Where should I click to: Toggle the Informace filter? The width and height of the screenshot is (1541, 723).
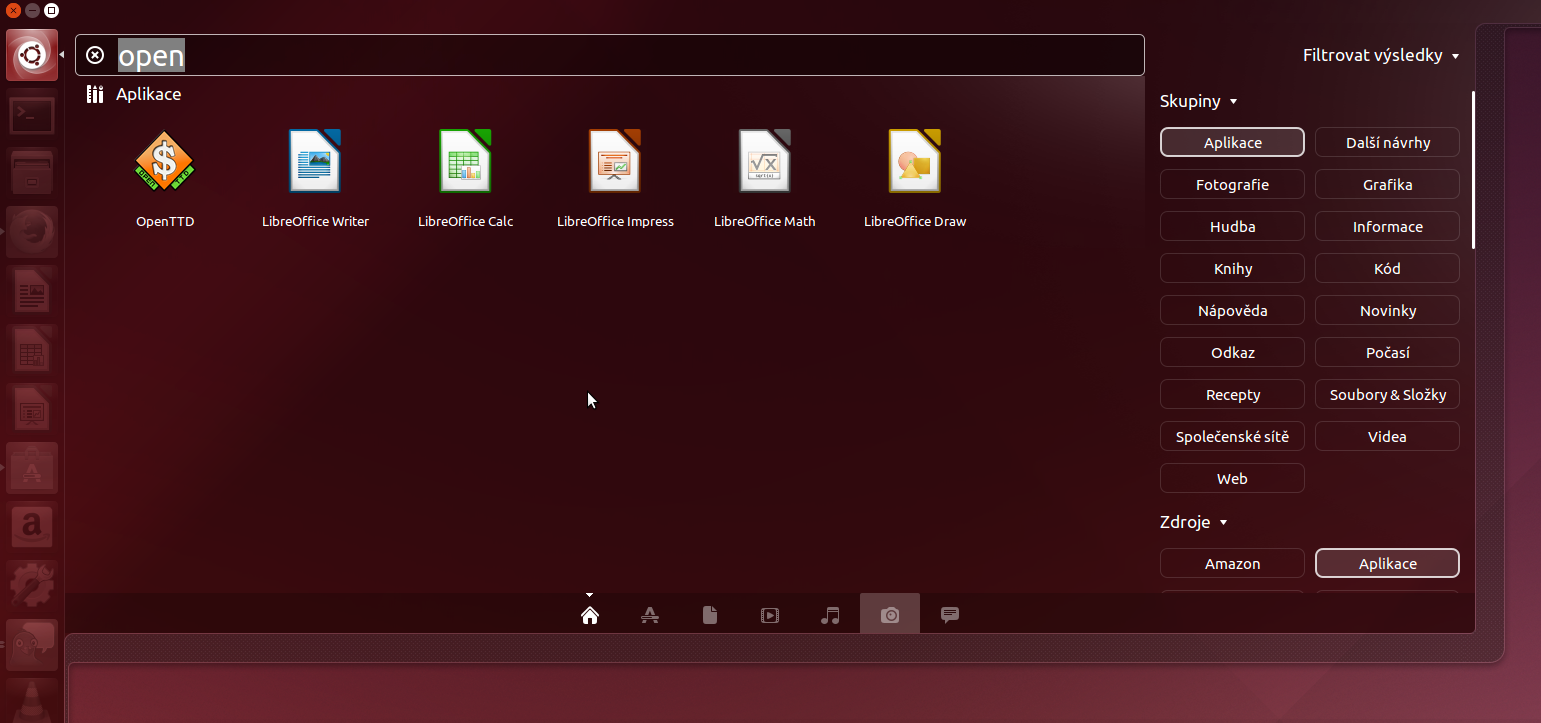point(1387,226)
